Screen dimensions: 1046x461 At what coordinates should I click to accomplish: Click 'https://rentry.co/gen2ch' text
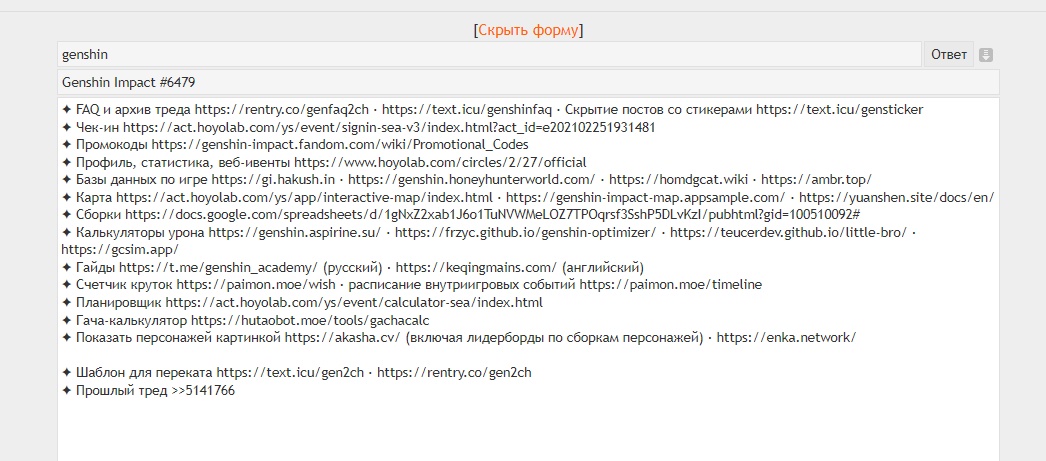click(x=454, y=373)
